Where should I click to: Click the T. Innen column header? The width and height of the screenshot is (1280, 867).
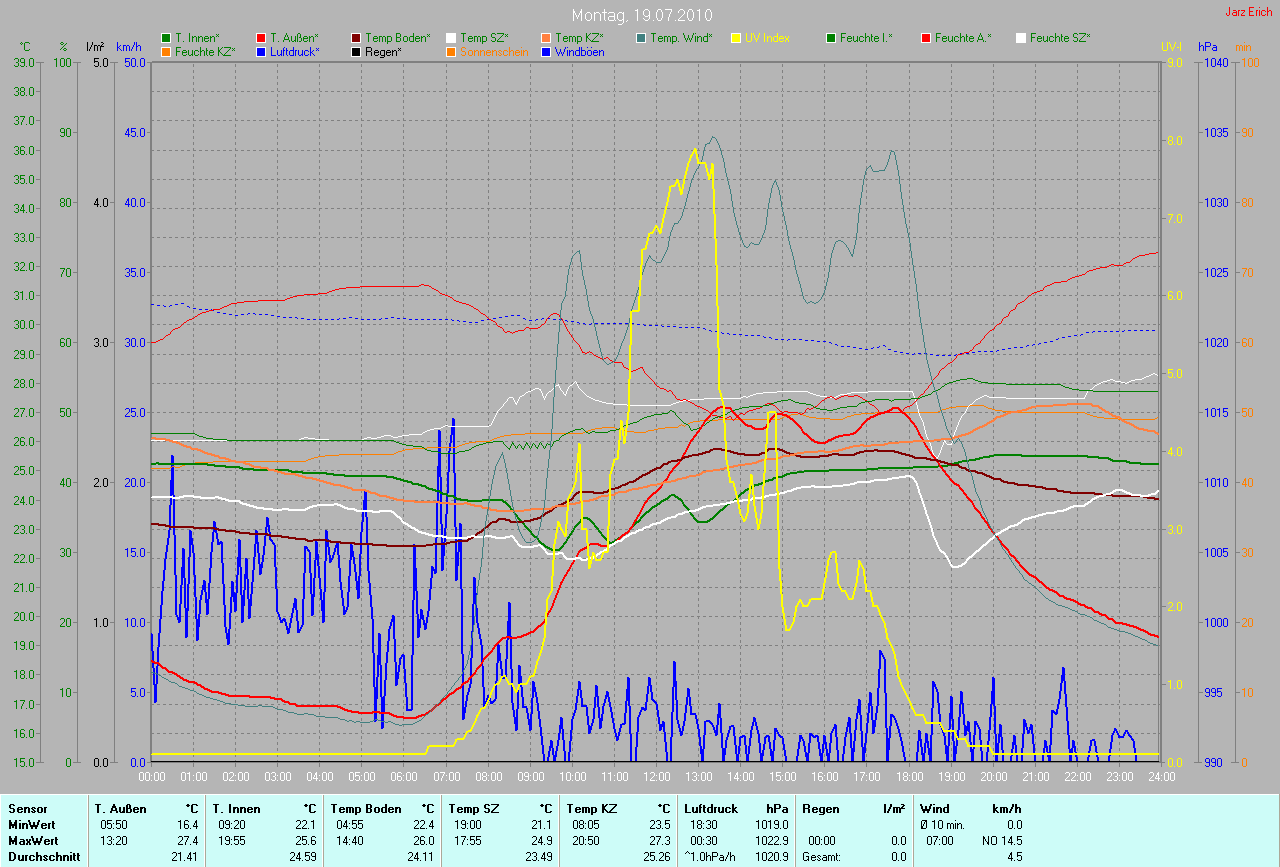(236, 809)
